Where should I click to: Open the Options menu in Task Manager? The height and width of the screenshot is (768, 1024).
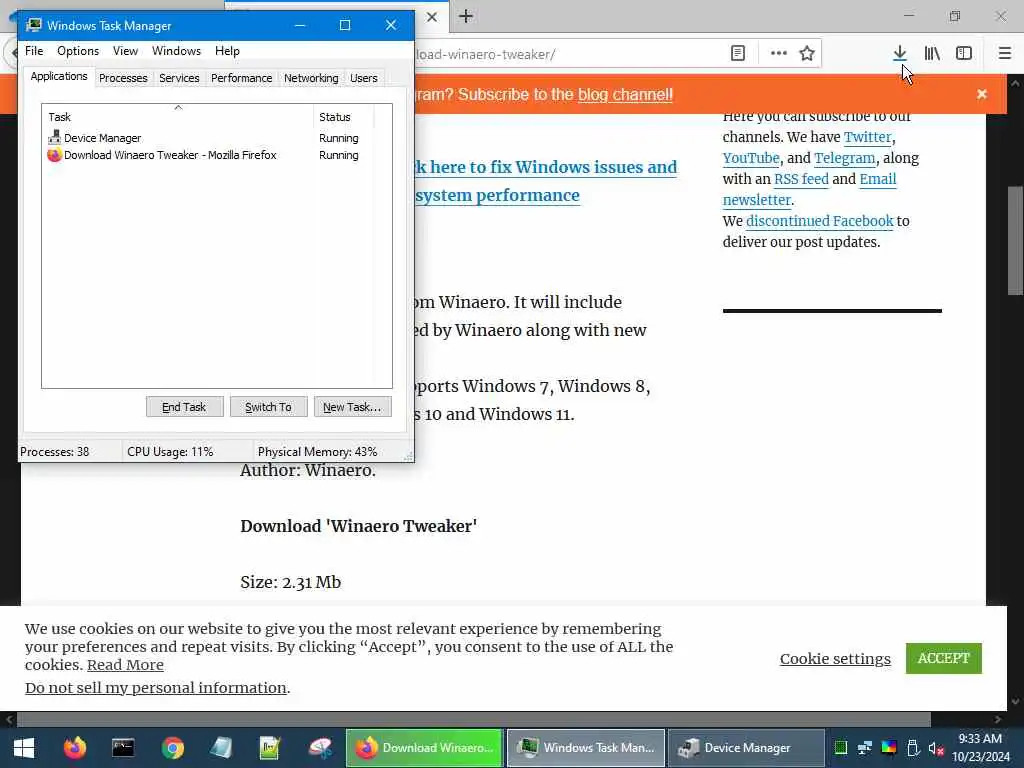(78, 51)
